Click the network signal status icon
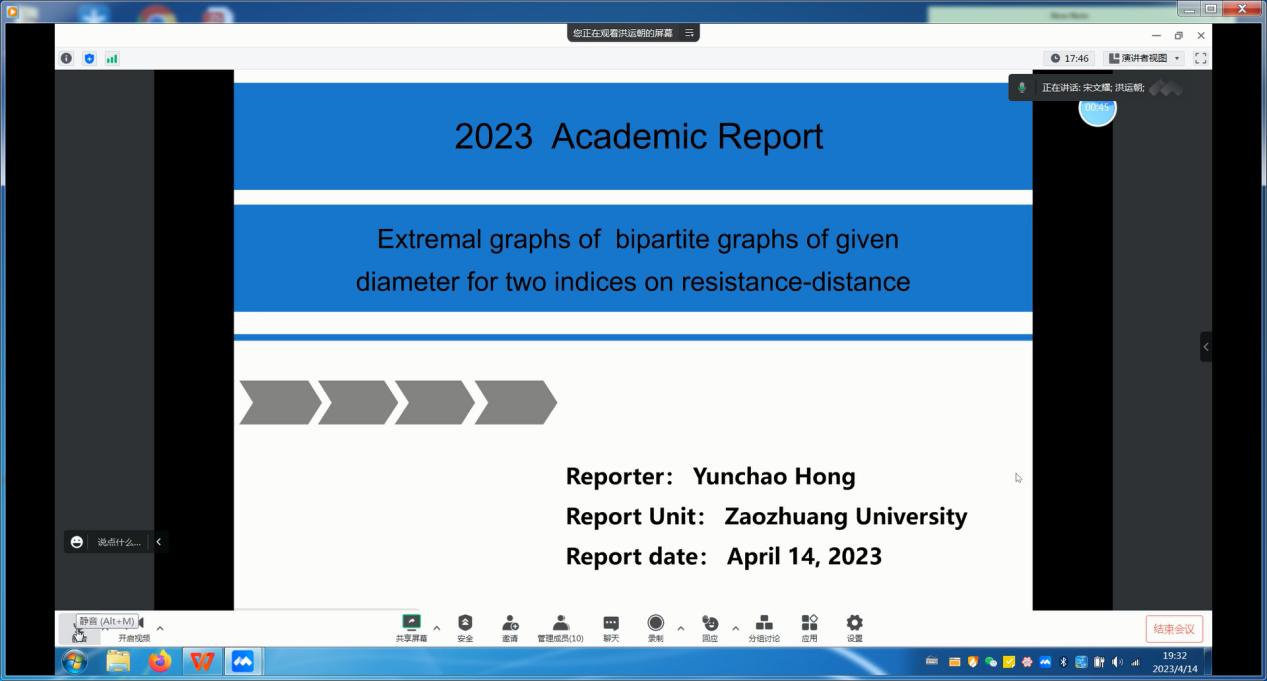Image resolution: width=1267 pixels, height=681 pixels. click(112, 59)
